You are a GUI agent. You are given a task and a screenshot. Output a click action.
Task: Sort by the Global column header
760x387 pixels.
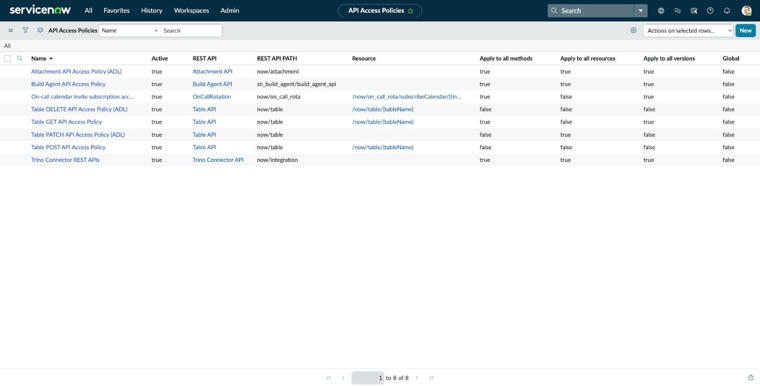[x=731, y=59]
